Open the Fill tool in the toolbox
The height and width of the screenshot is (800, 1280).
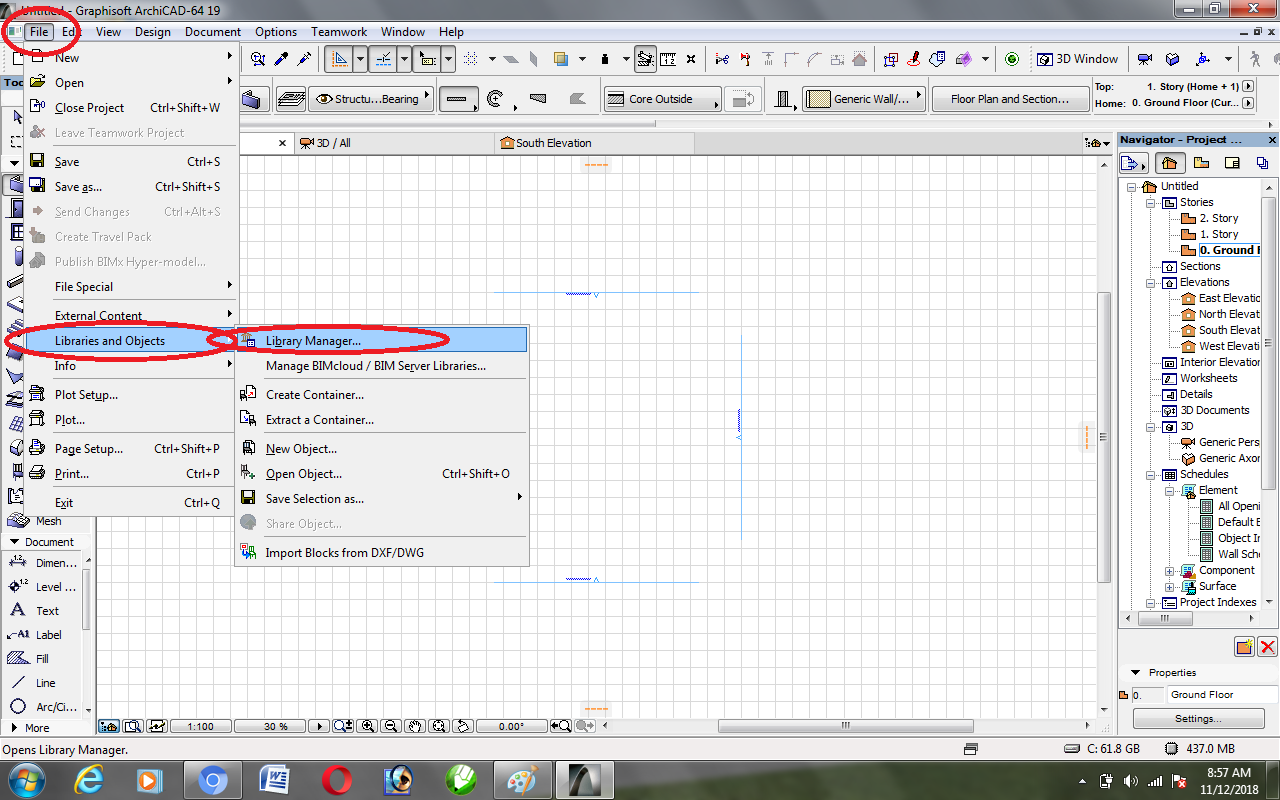[43, 658]
